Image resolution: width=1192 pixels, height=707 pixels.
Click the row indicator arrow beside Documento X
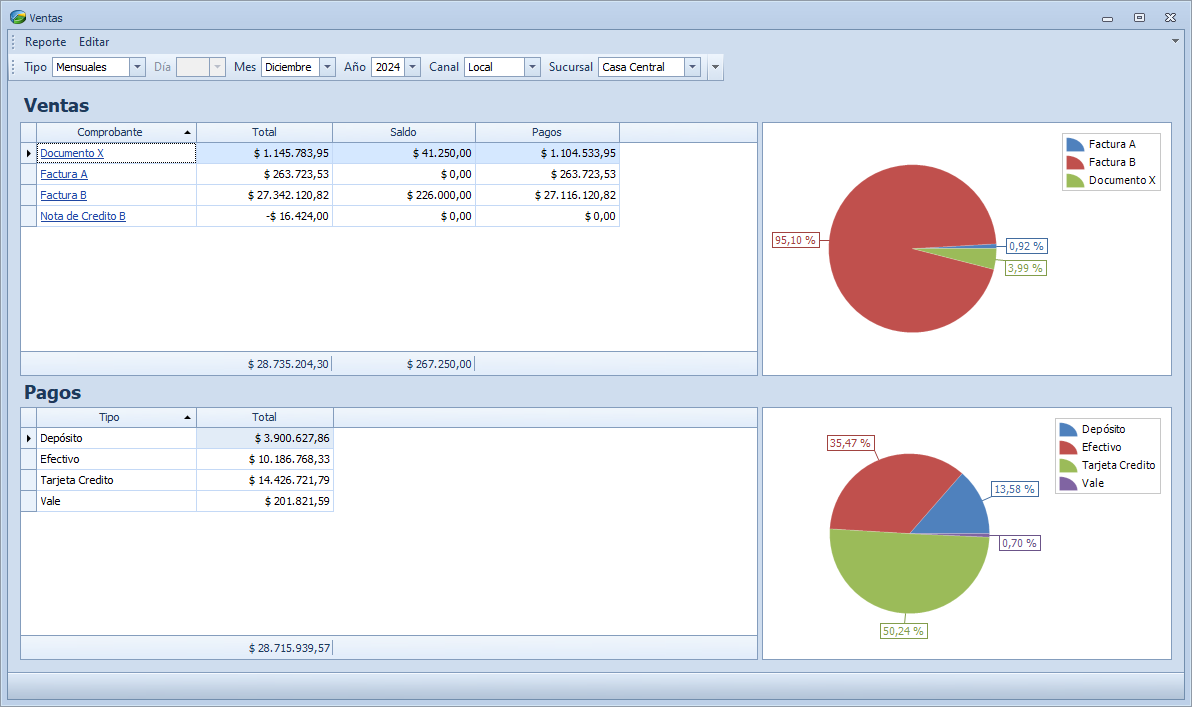[x=28, y=153]
